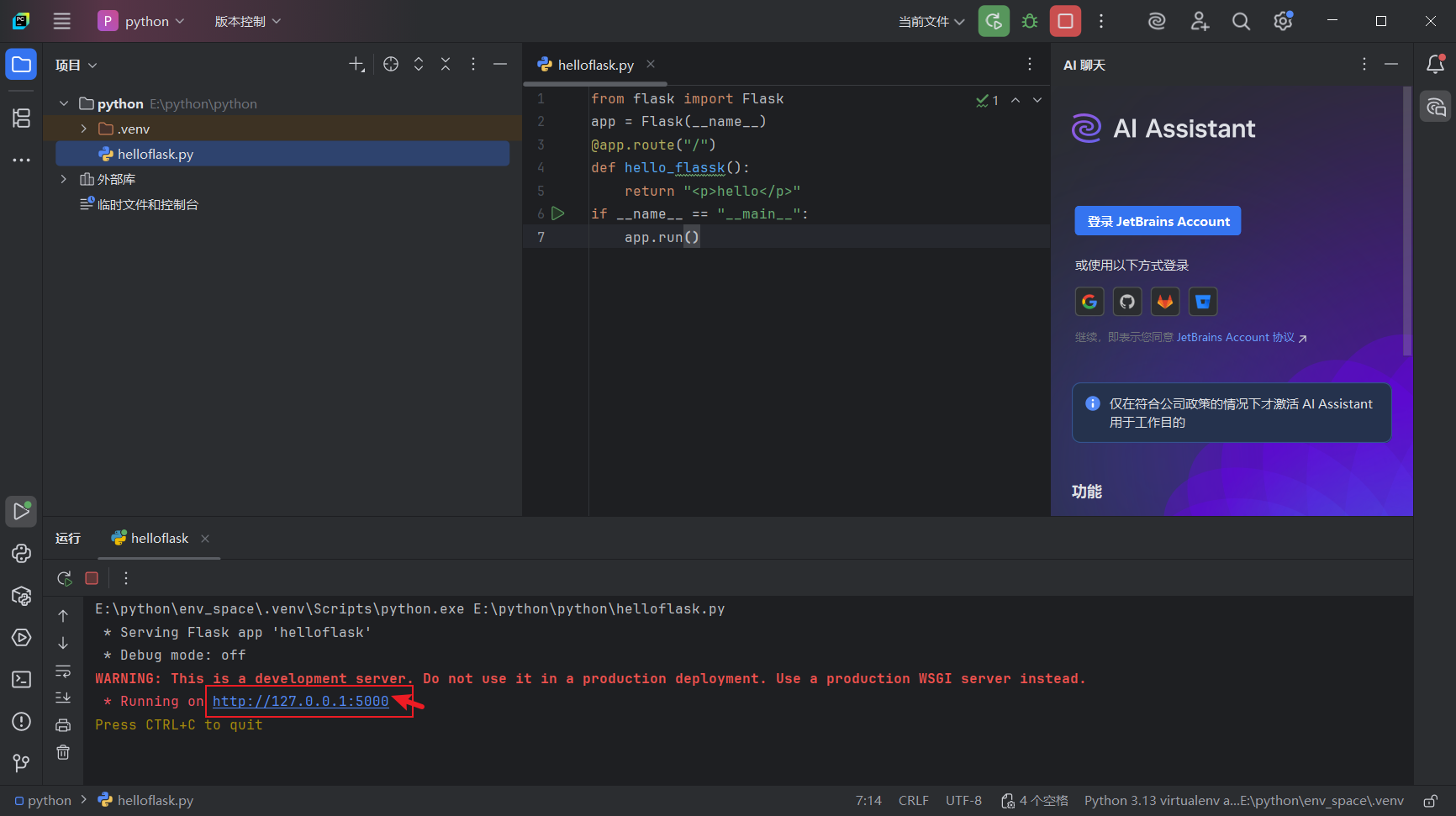Click the Debug bug icon in toolbar
1456x816 pixels.
coord(1030,22)
